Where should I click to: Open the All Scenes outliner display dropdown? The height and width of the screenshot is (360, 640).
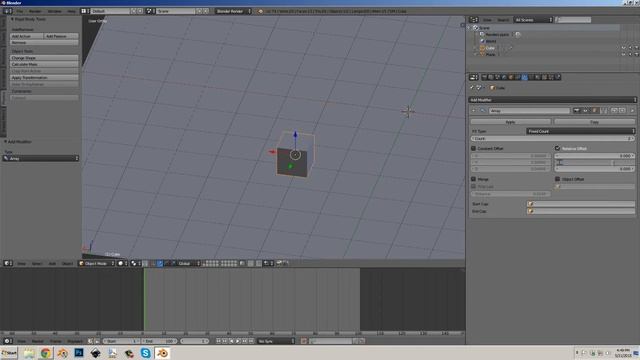click(x=533, y=20)
